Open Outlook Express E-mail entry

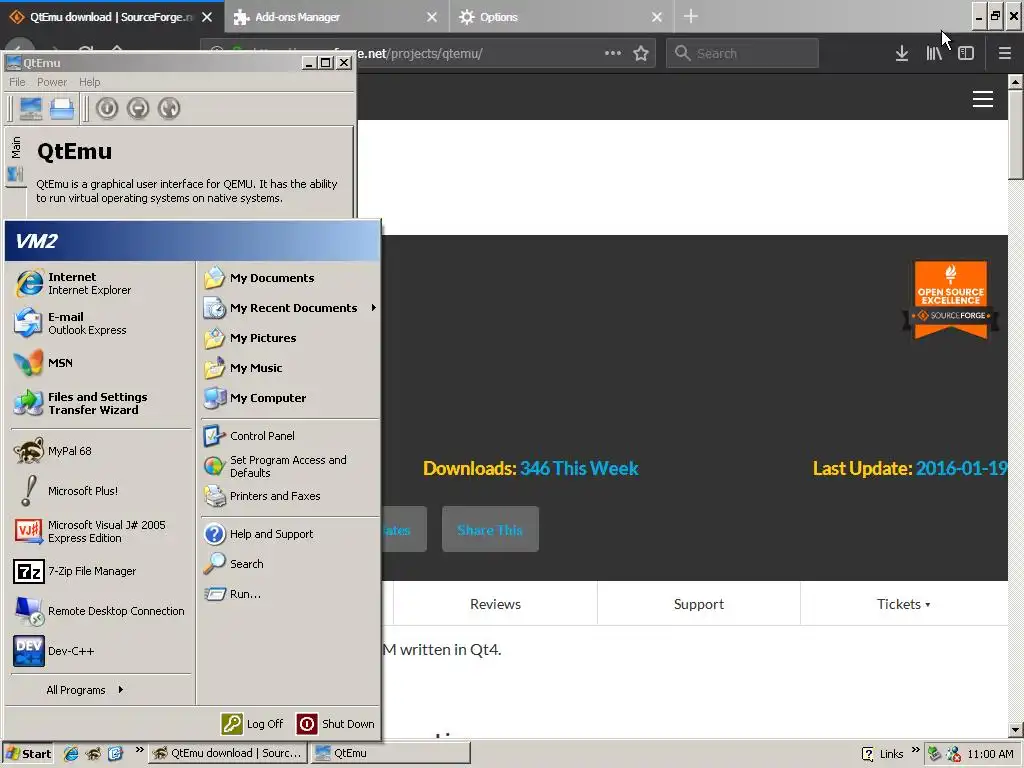pyautogui.click(x=101, y=323)
